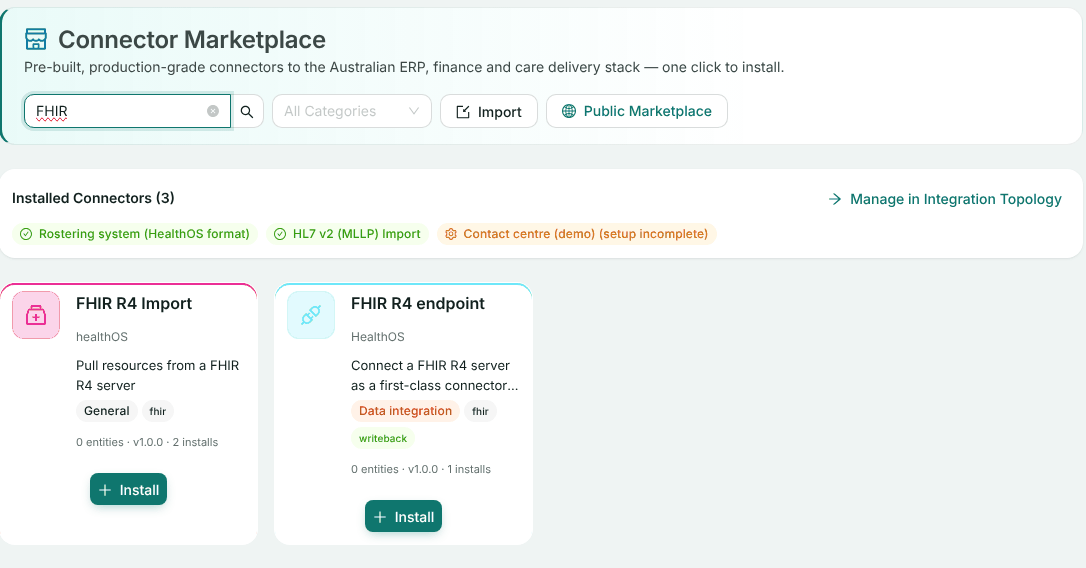
Task: Open the All Categories dropdown
Action: (x=352, y=111)
